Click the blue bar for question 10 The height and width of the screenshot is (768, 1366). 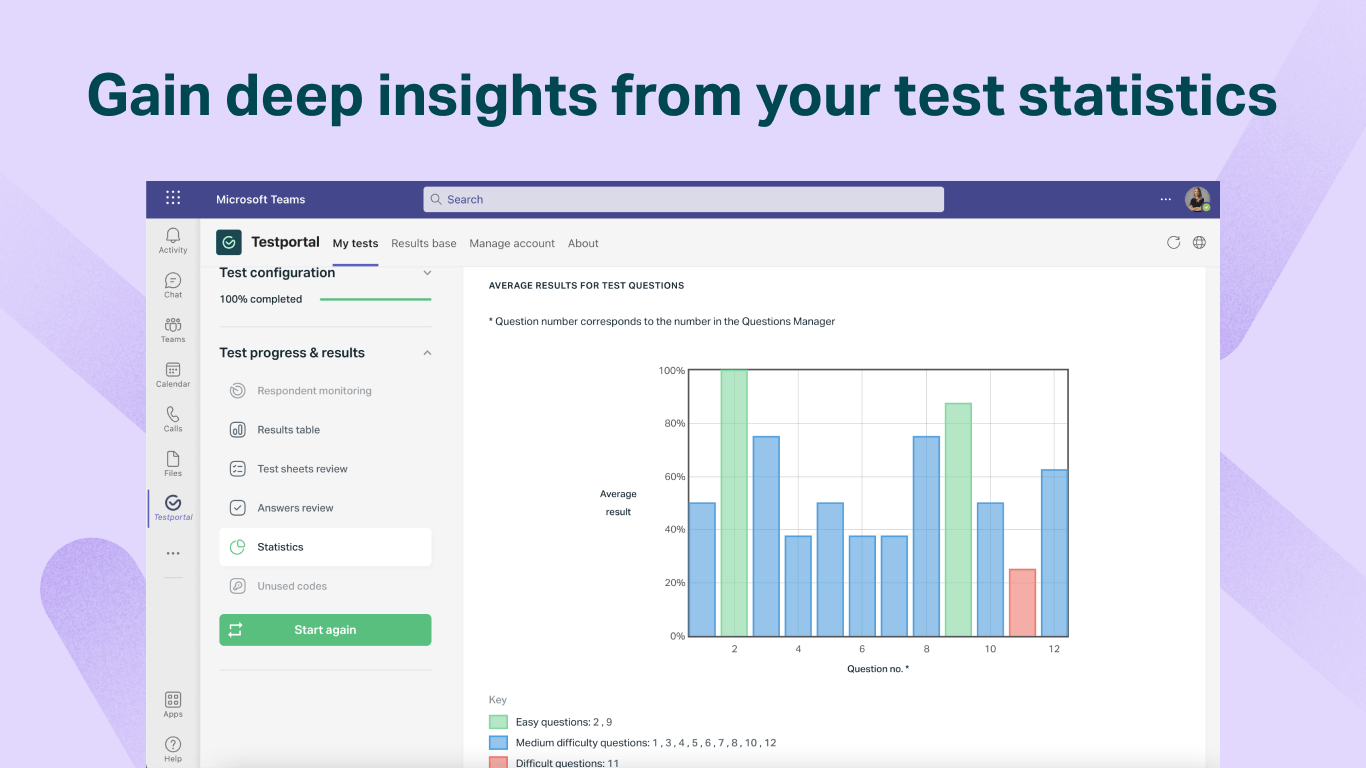(990, 570)
